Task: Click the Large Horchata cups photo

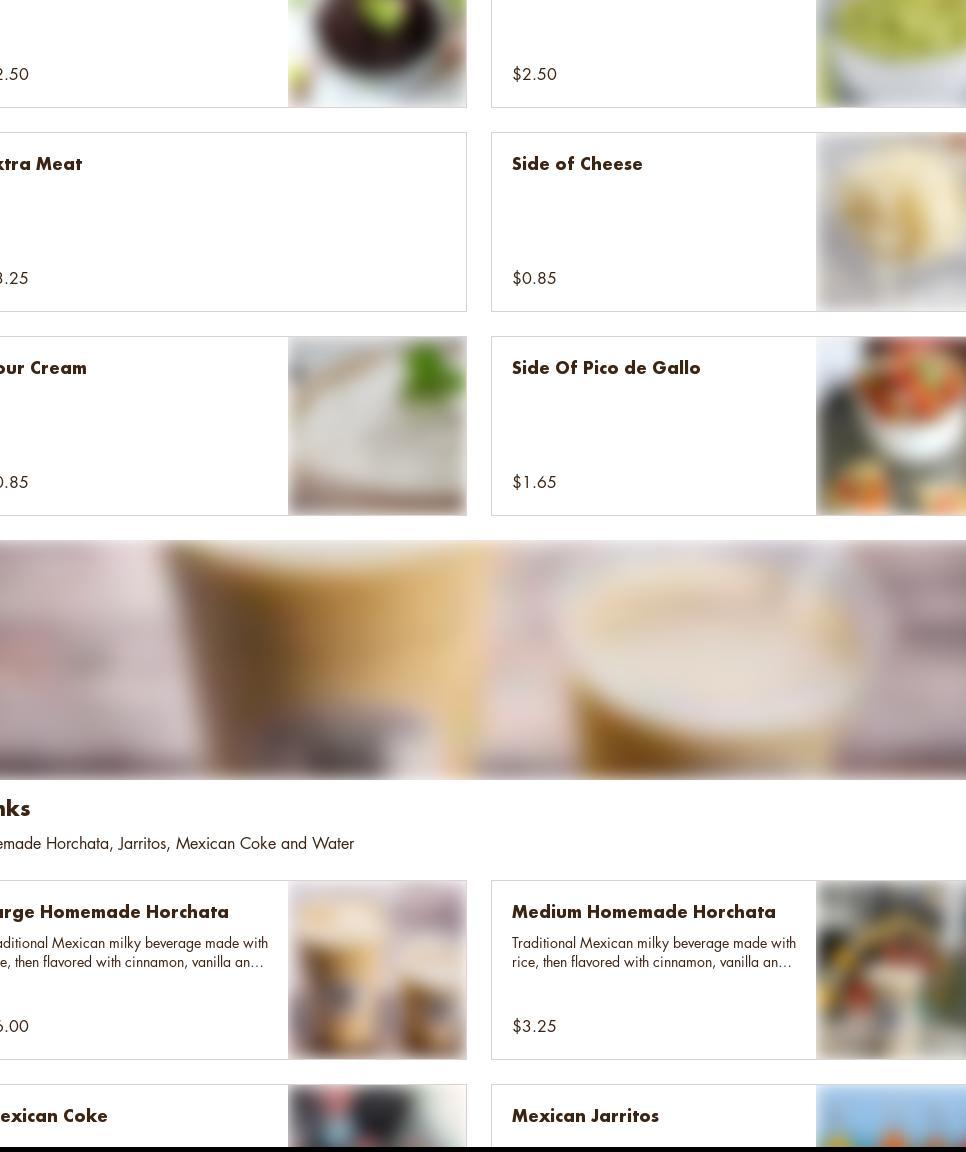Action: coord(377,970)
